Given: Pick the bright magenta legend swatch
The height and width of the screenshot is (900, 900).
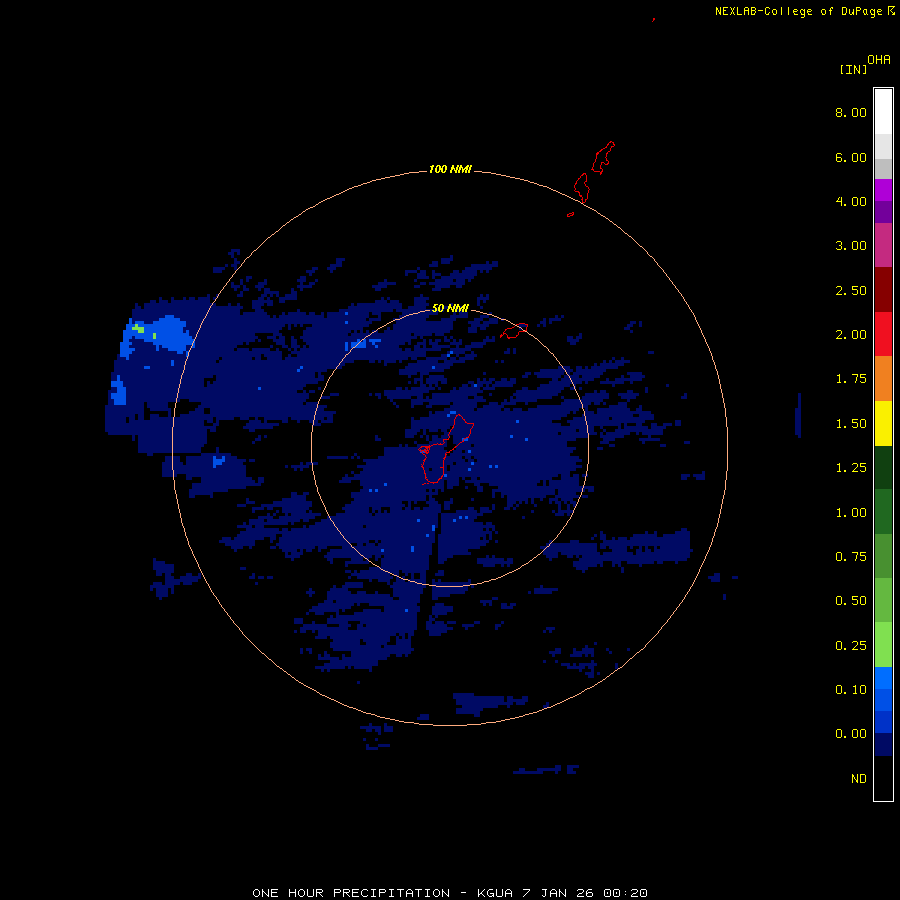Looking at the screenshot, I should 883,190.
